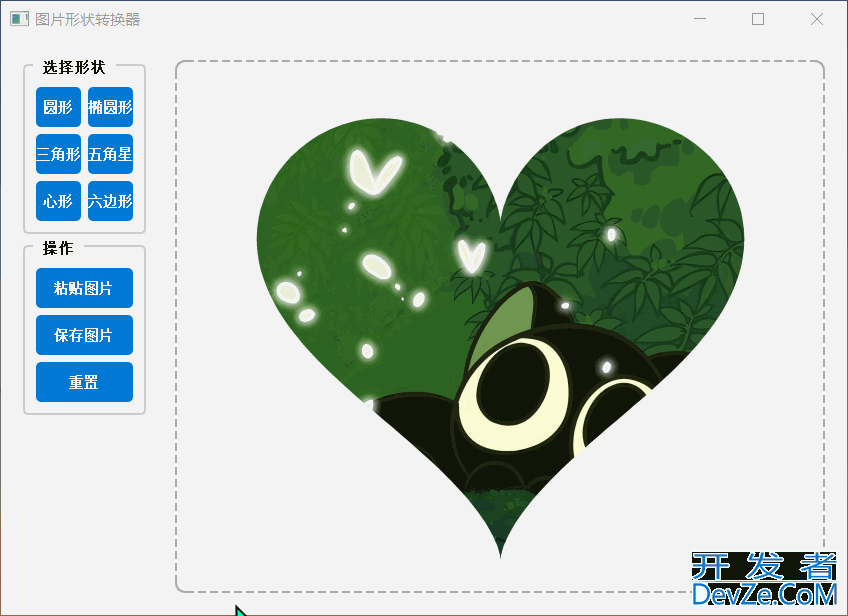The height and width of the screenshot is (616, 848).
Task: Click the 操作 group box label
Action: tap(58, 248)
